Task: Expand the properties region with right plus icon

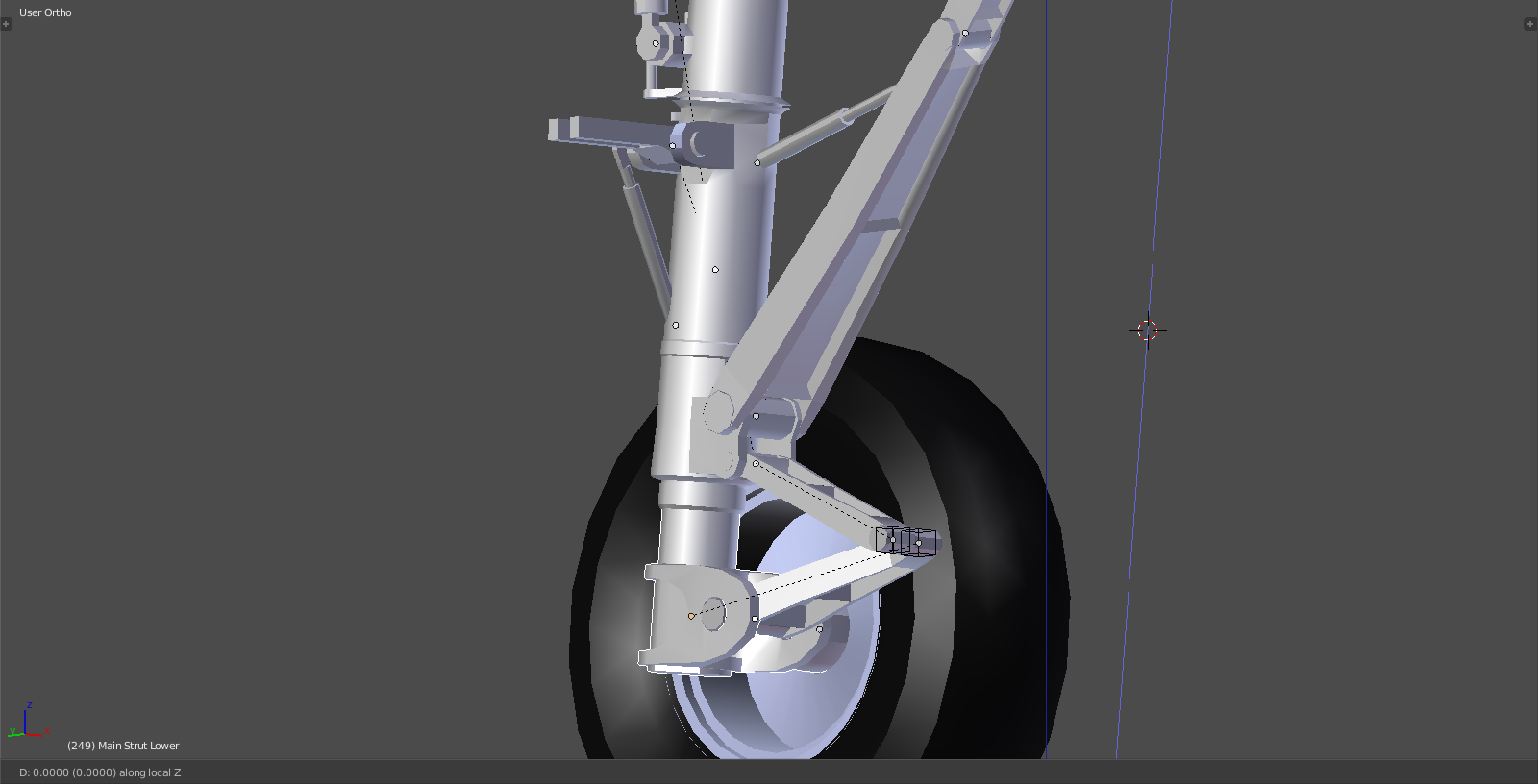Action: pos(1529,24)
